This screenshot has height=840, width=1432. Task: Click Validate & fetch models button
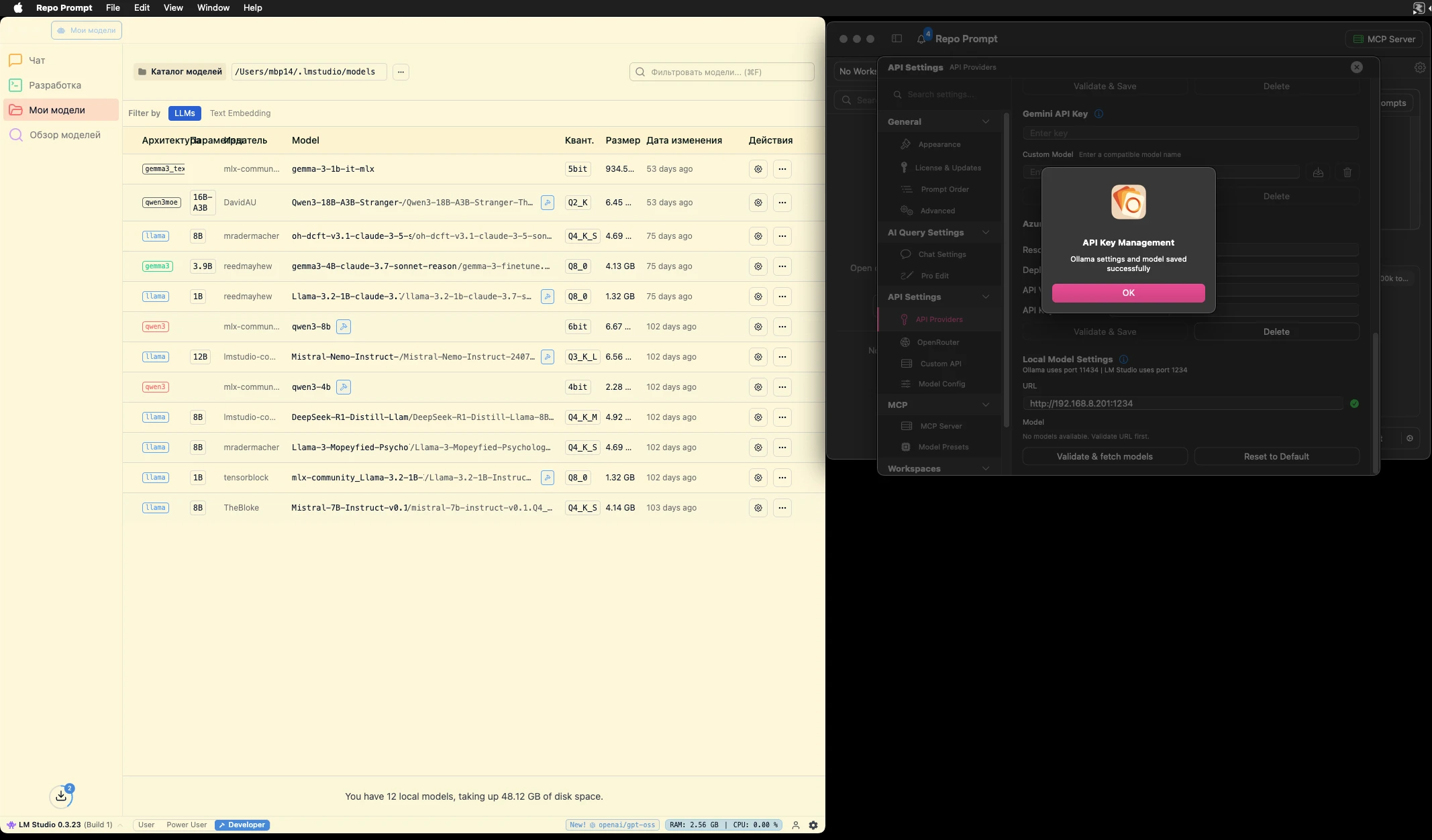tap(1105, 457)
